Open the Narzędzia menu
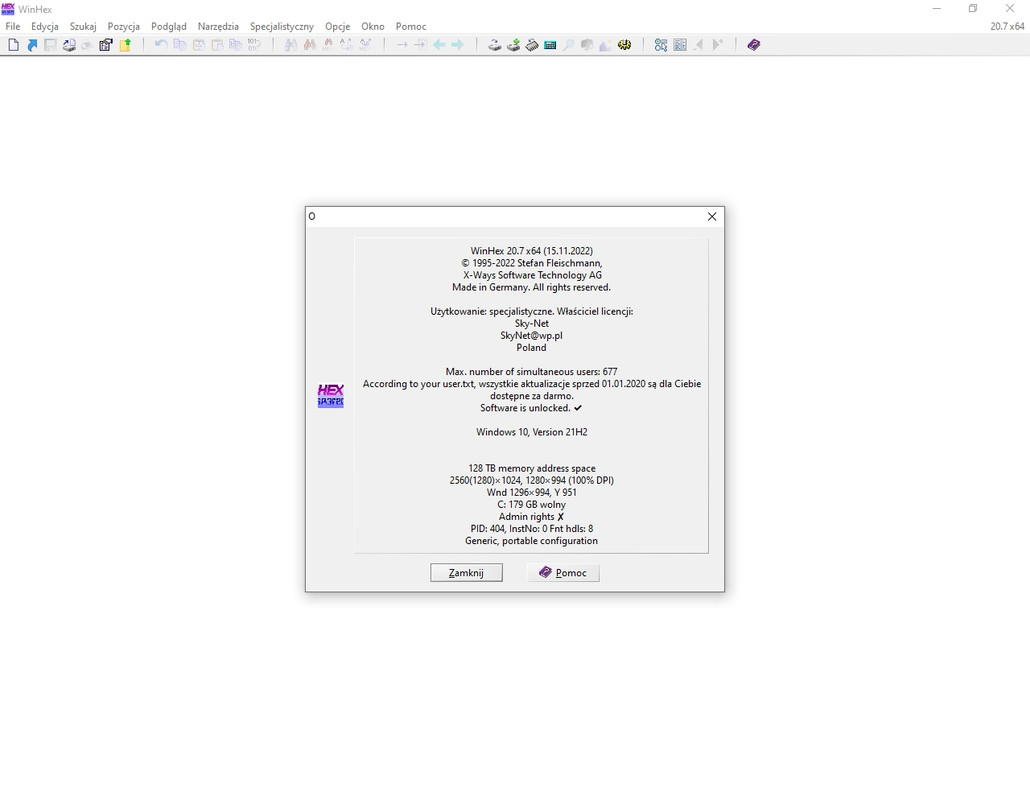This screenshot has width=1030, height=800. click(218, 26)
